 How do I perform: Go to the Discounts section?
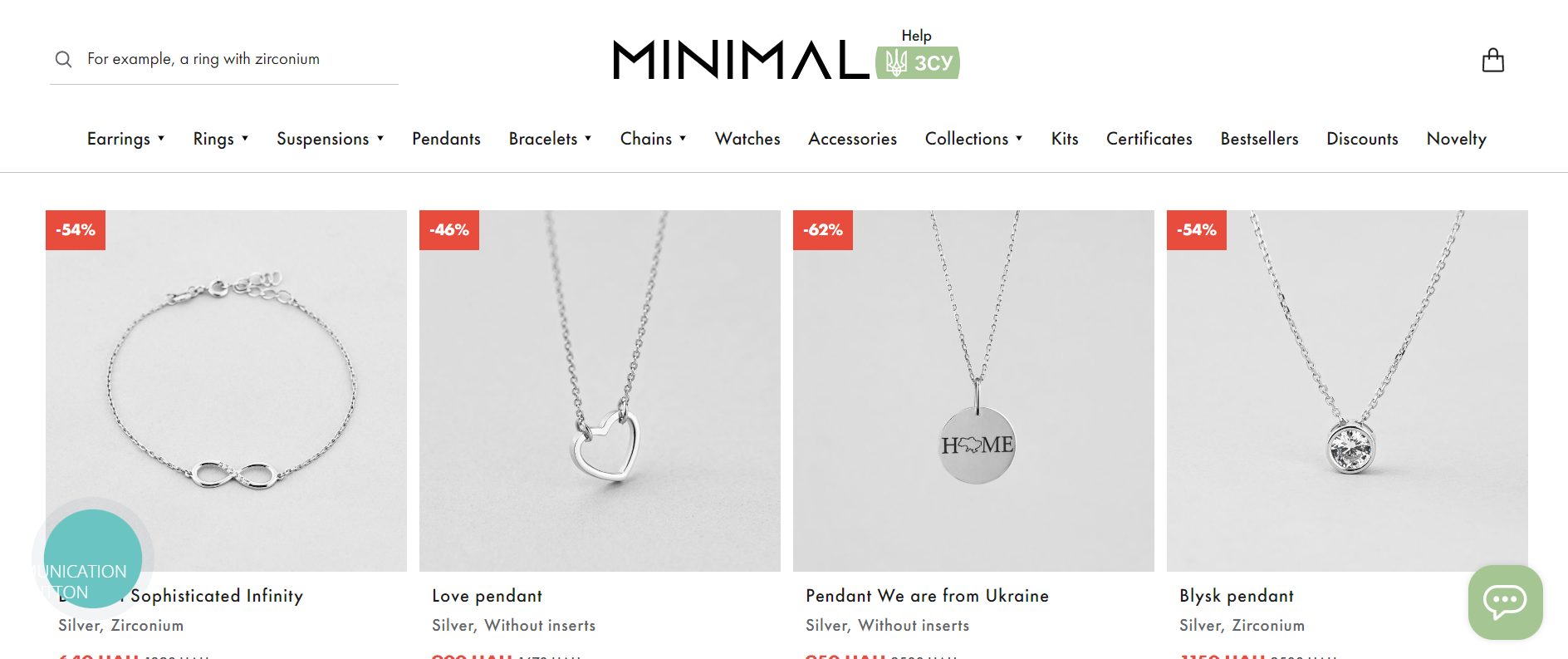(x=1362, y=139)
